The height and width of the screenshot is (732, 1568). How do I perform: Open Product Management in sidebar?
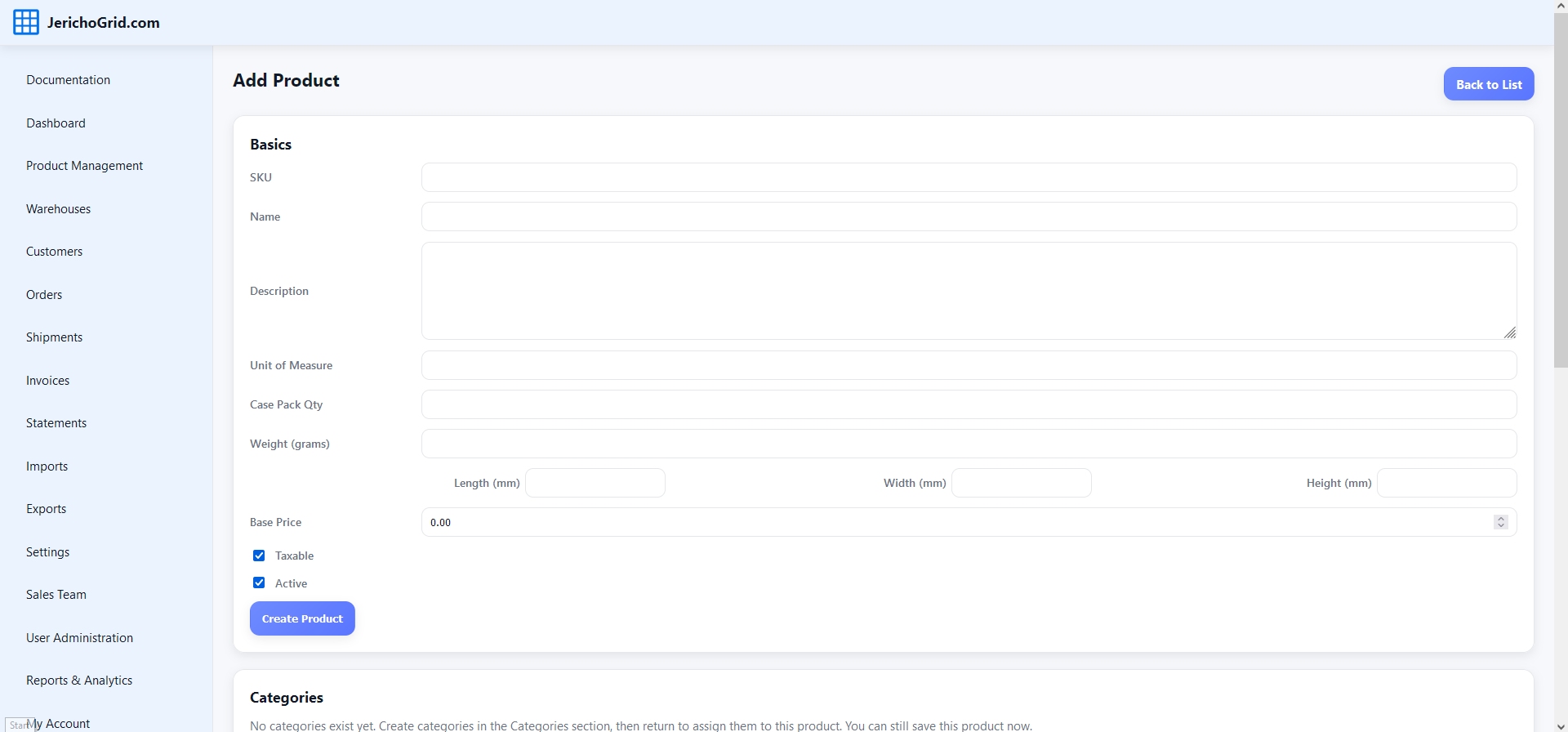[84, 166]
